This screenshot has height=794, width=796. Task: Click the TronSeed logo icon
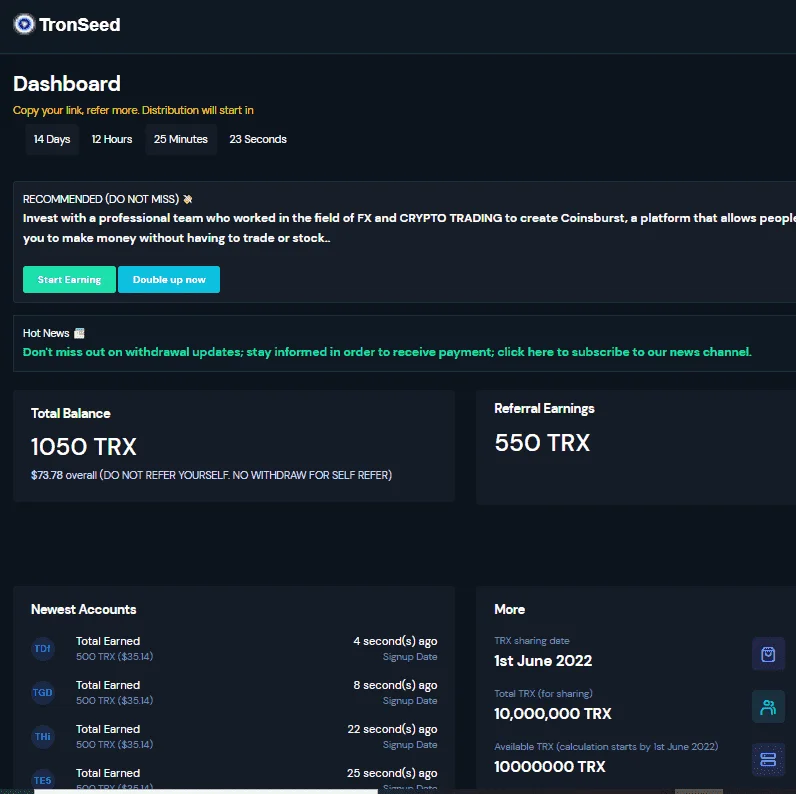click(24, 24)
